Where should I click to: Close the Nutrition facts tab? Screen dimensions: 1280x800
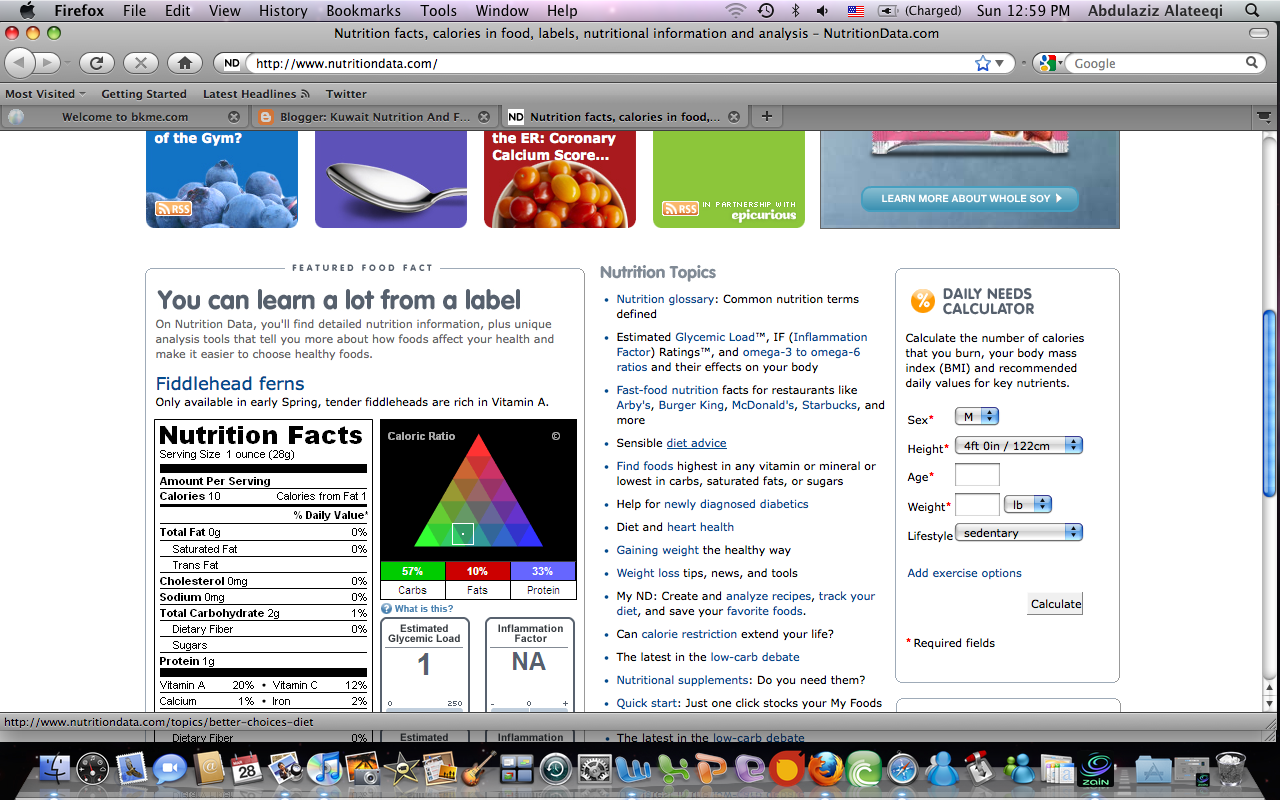(x=734, y=117)
